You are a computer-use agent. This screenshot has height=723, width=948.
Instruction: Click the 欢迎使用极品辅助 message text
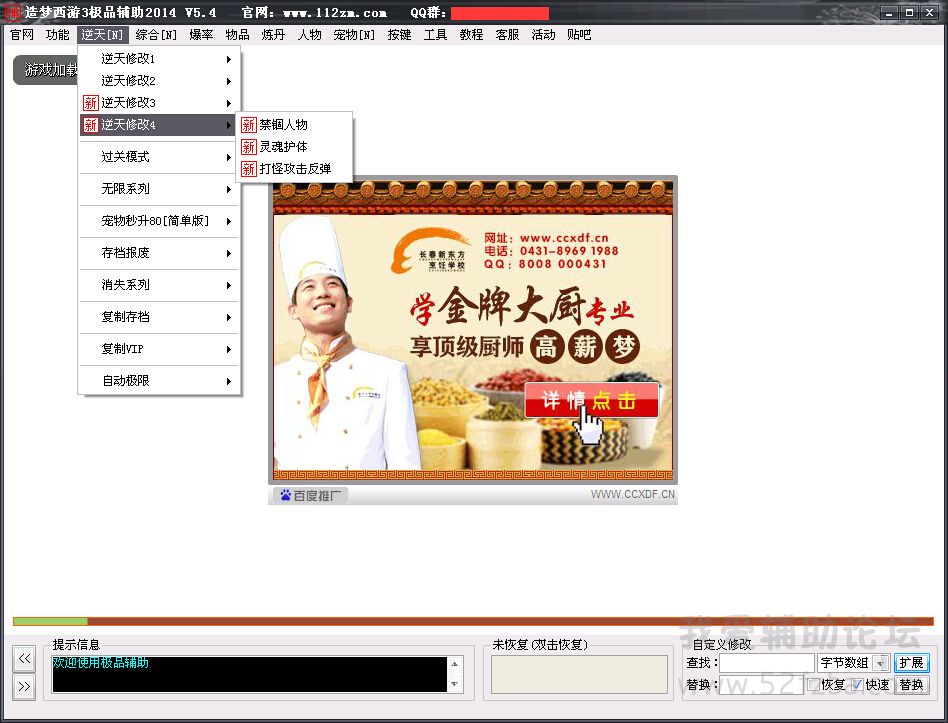(x=100, y=663)
